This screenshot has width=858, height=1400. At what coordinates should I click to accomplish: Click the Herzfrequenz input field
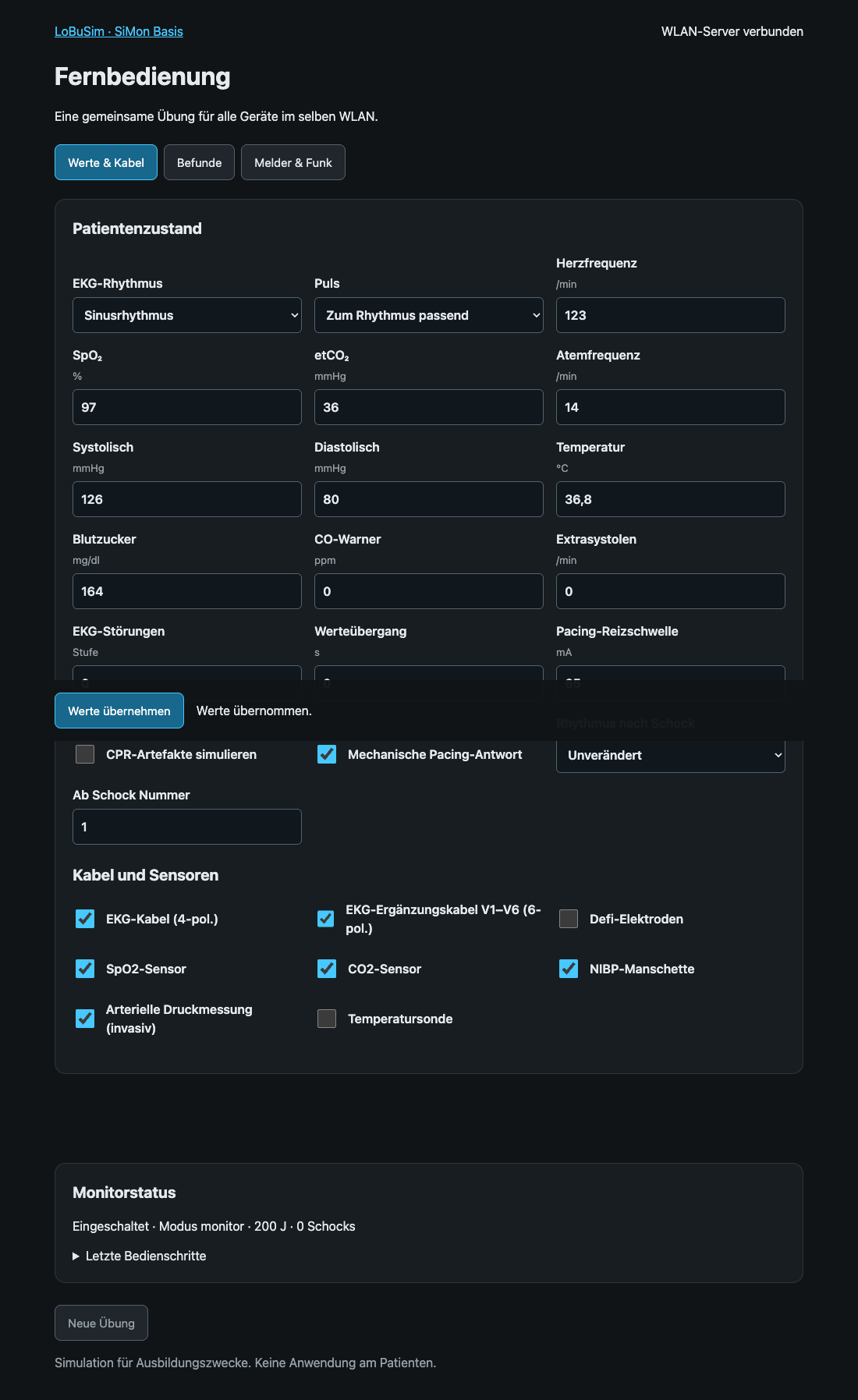pos(671,315)
